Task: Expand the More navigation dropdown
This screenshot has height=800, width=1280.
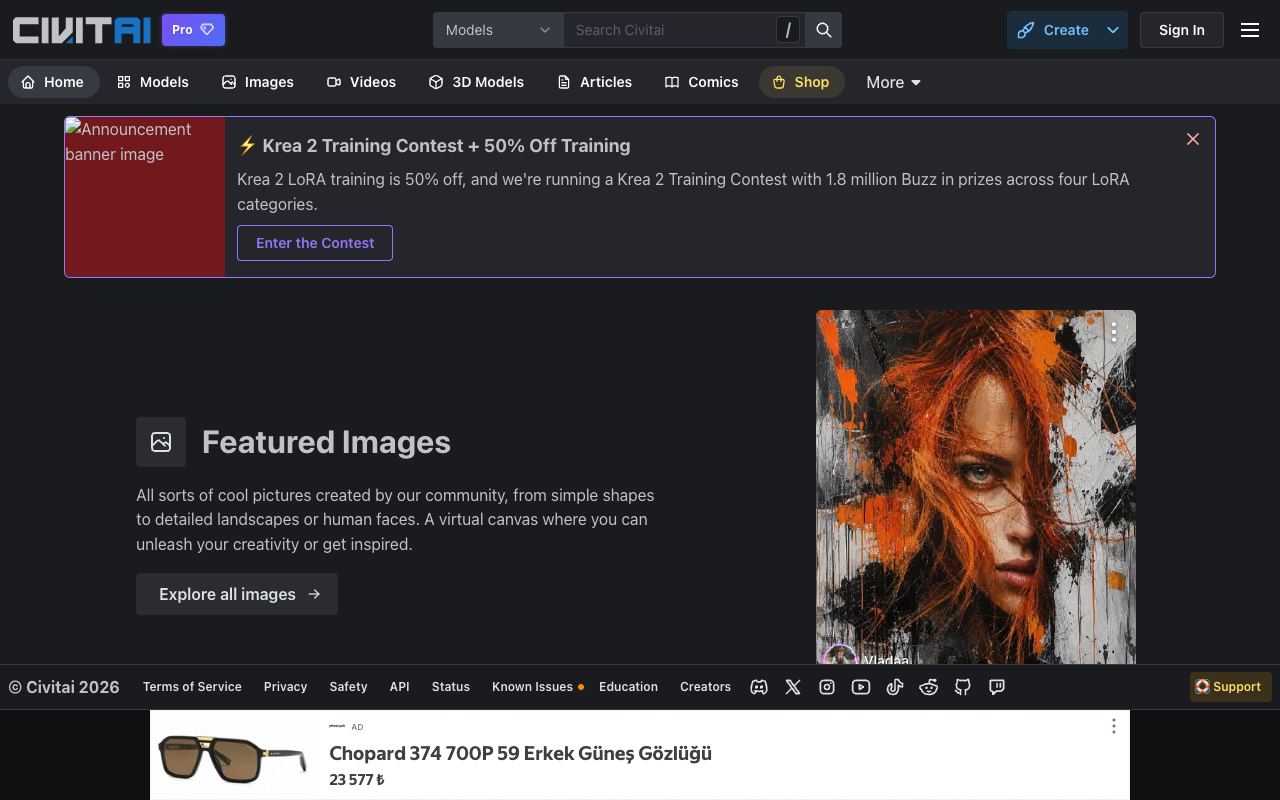Action: (x=893, y=82)
